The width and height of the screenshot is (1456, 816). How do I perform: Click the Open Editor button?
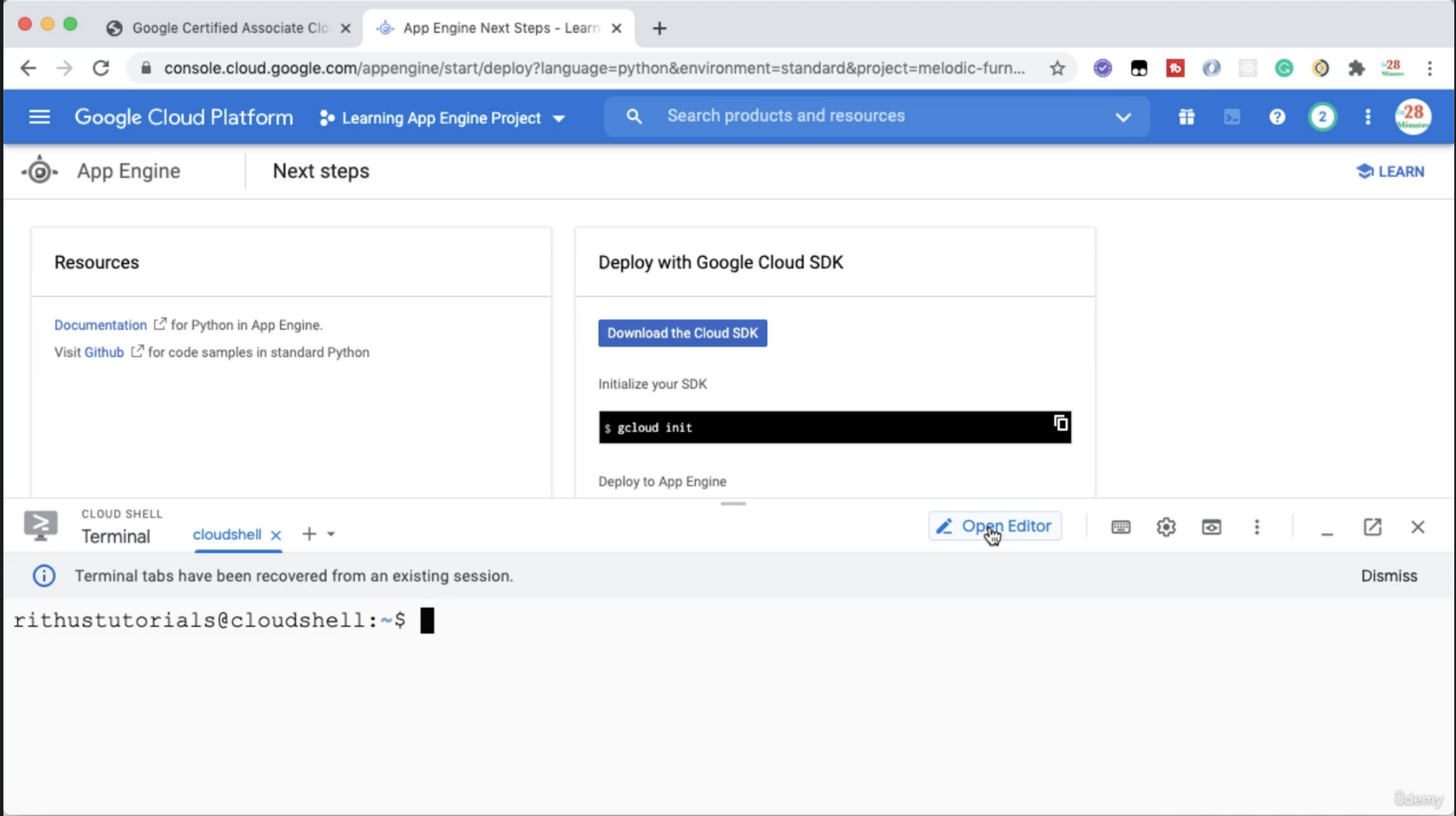coord(995,527)
